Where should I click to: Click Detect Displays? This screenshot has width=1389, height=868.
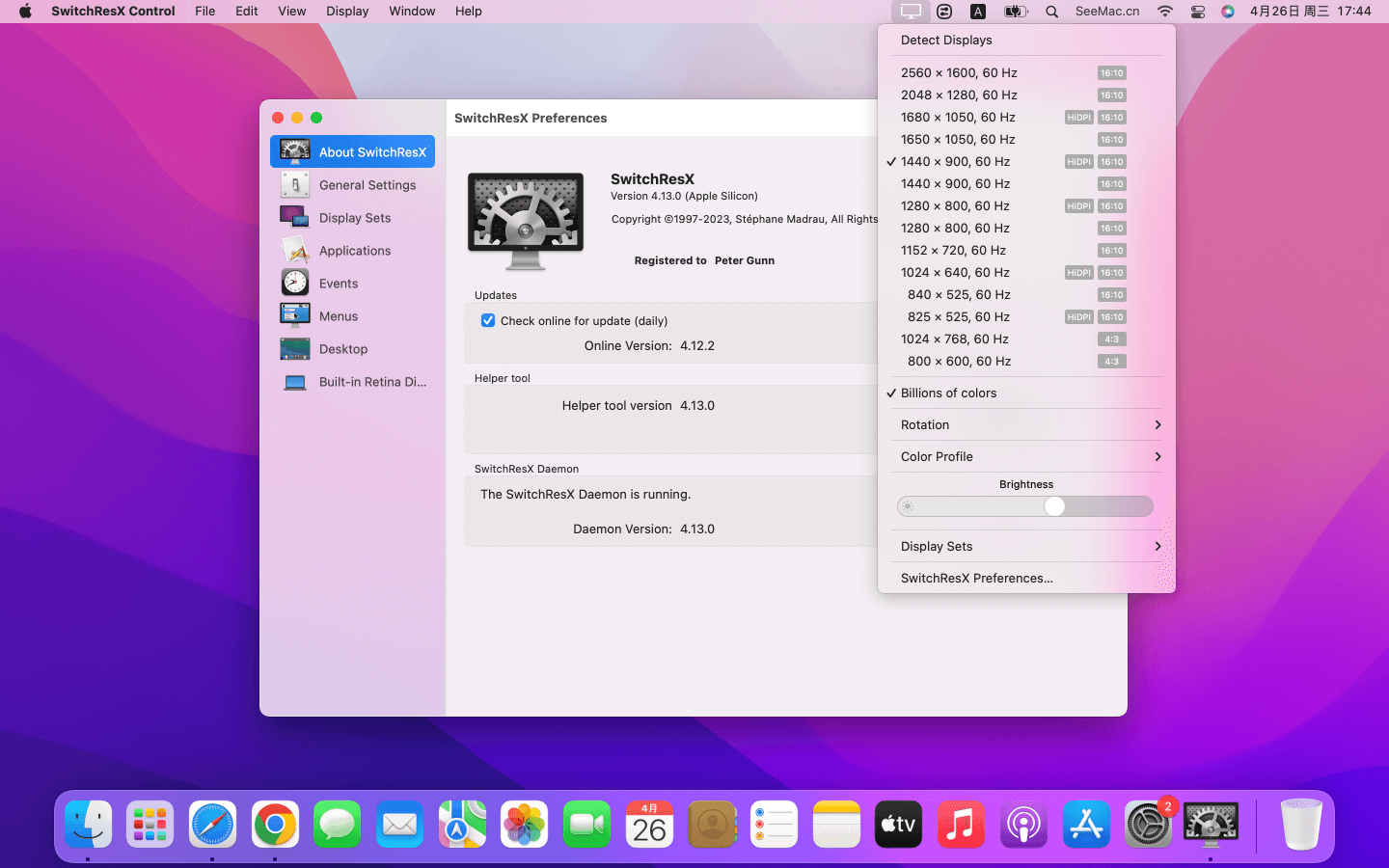pyautogui.click(x=1026, y=40)
